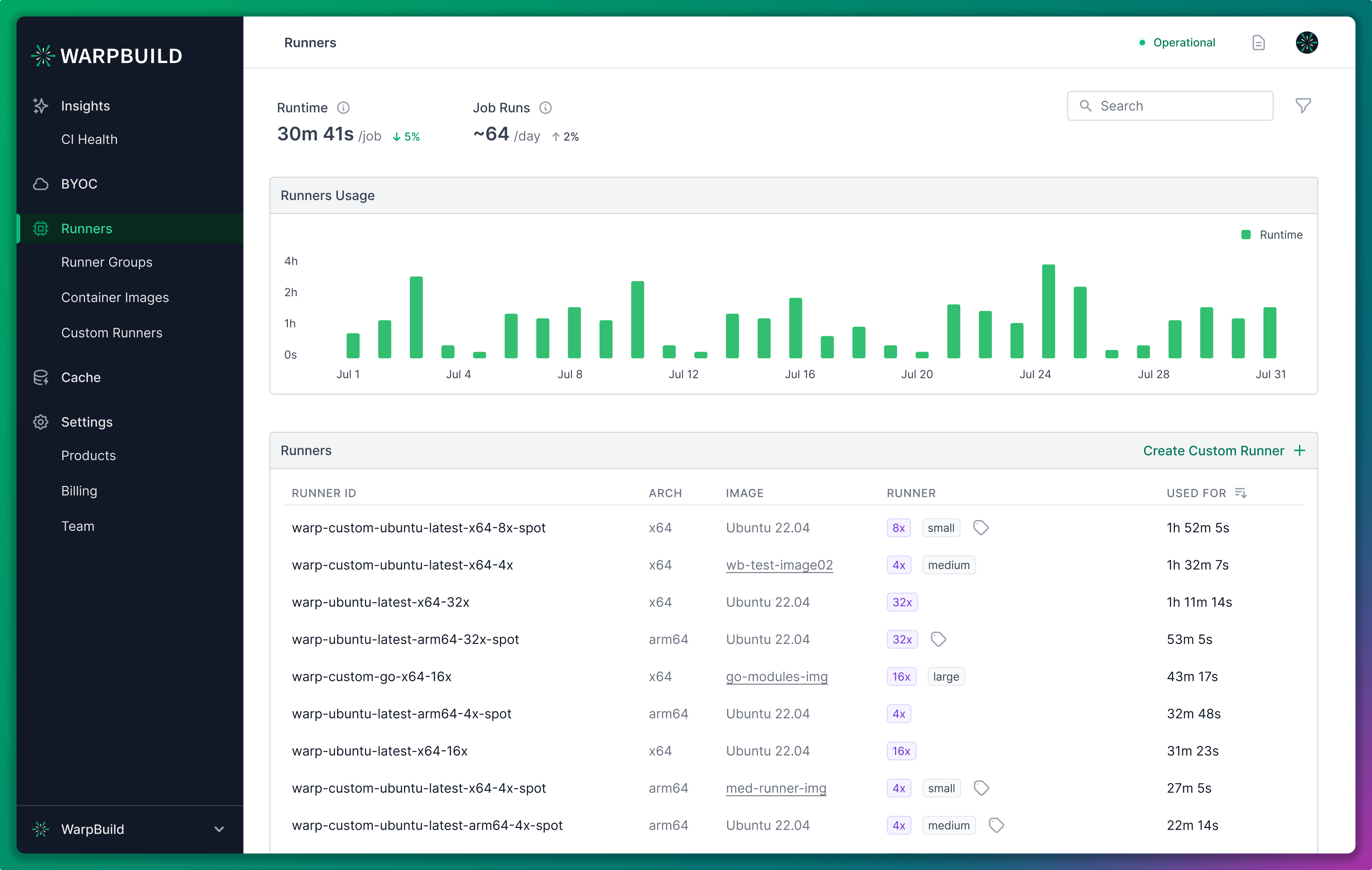The image size is (1372, 870).
Task: Click the document icon next to Operational status
Action: point(1258,42)
